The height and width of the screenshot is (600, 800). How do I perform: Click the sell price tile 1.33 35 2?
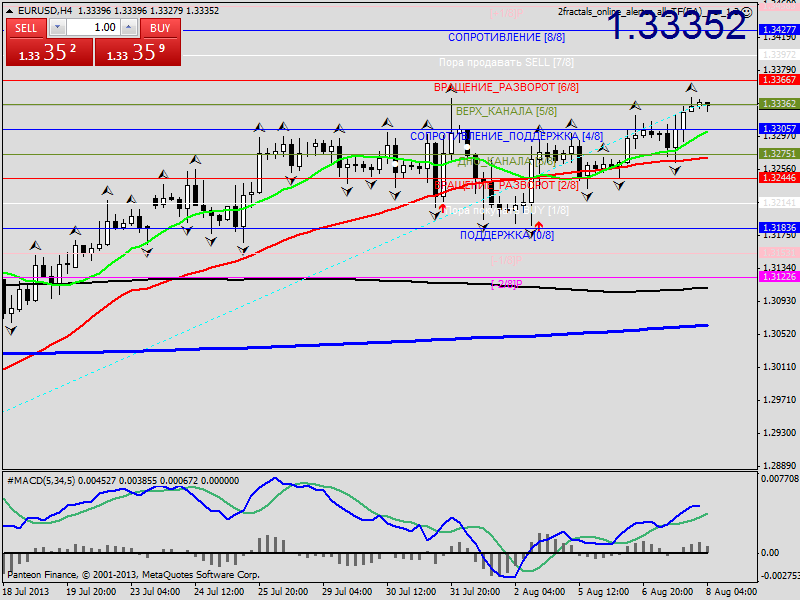pyautogui.click(x=48, y=53)
